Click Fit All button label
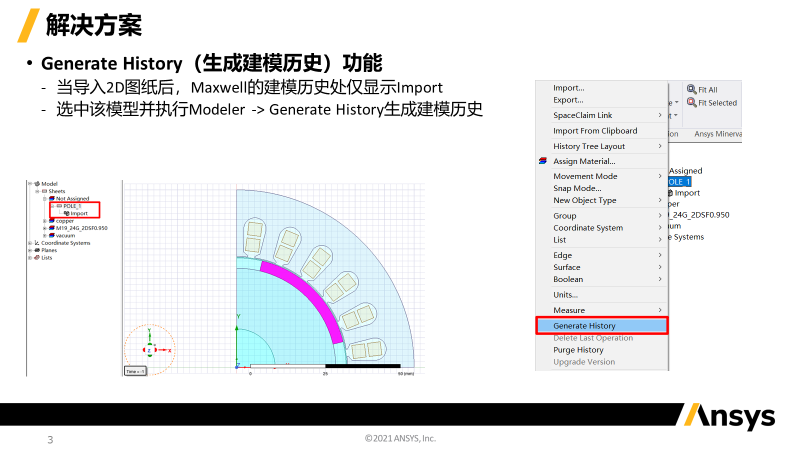This screenshot has width=800, height=450. pyautogui.click(x=708, y=90)
